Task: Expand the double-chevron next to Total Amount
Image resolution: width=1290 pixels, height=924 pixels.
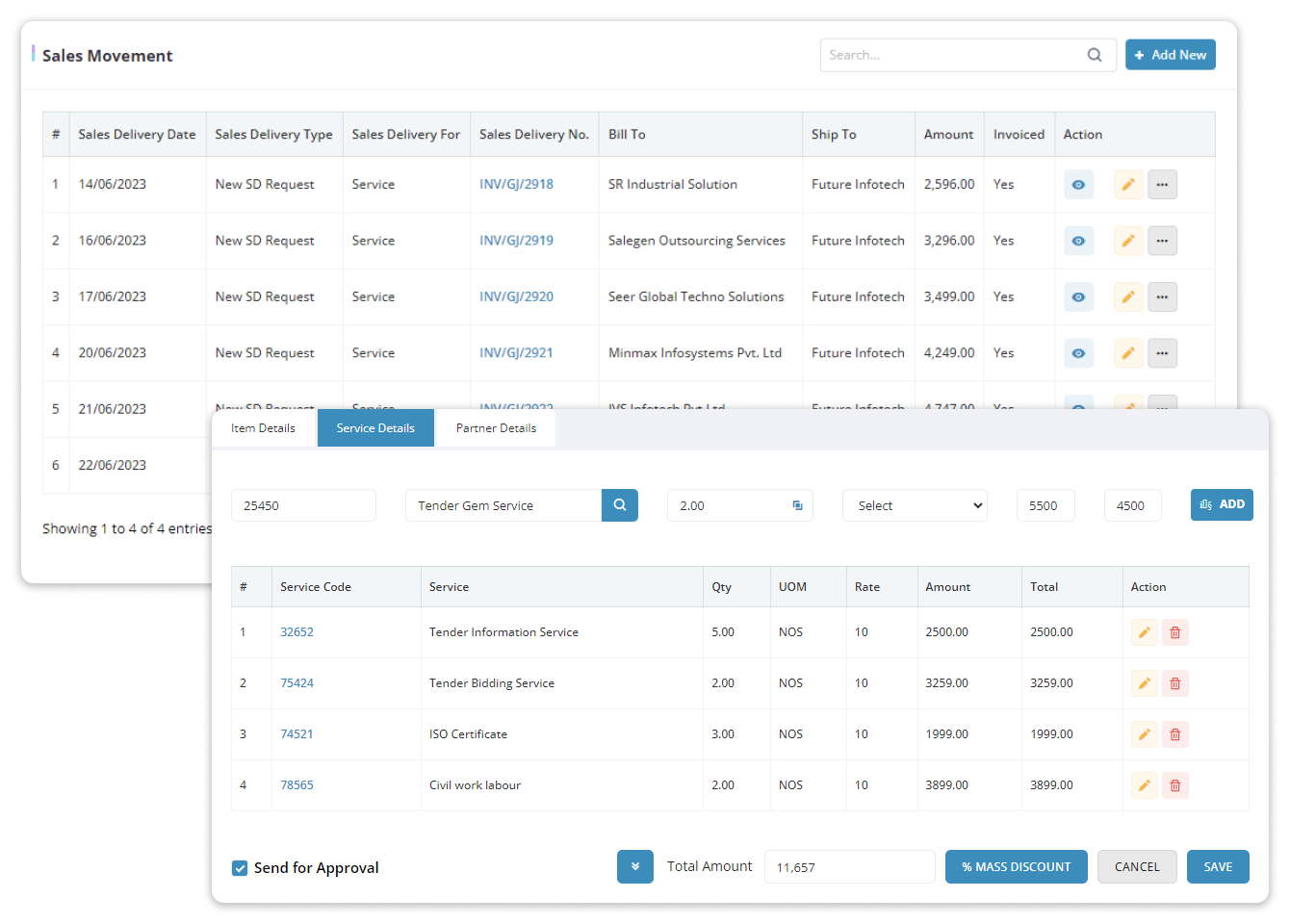Action: pos(634,866)
